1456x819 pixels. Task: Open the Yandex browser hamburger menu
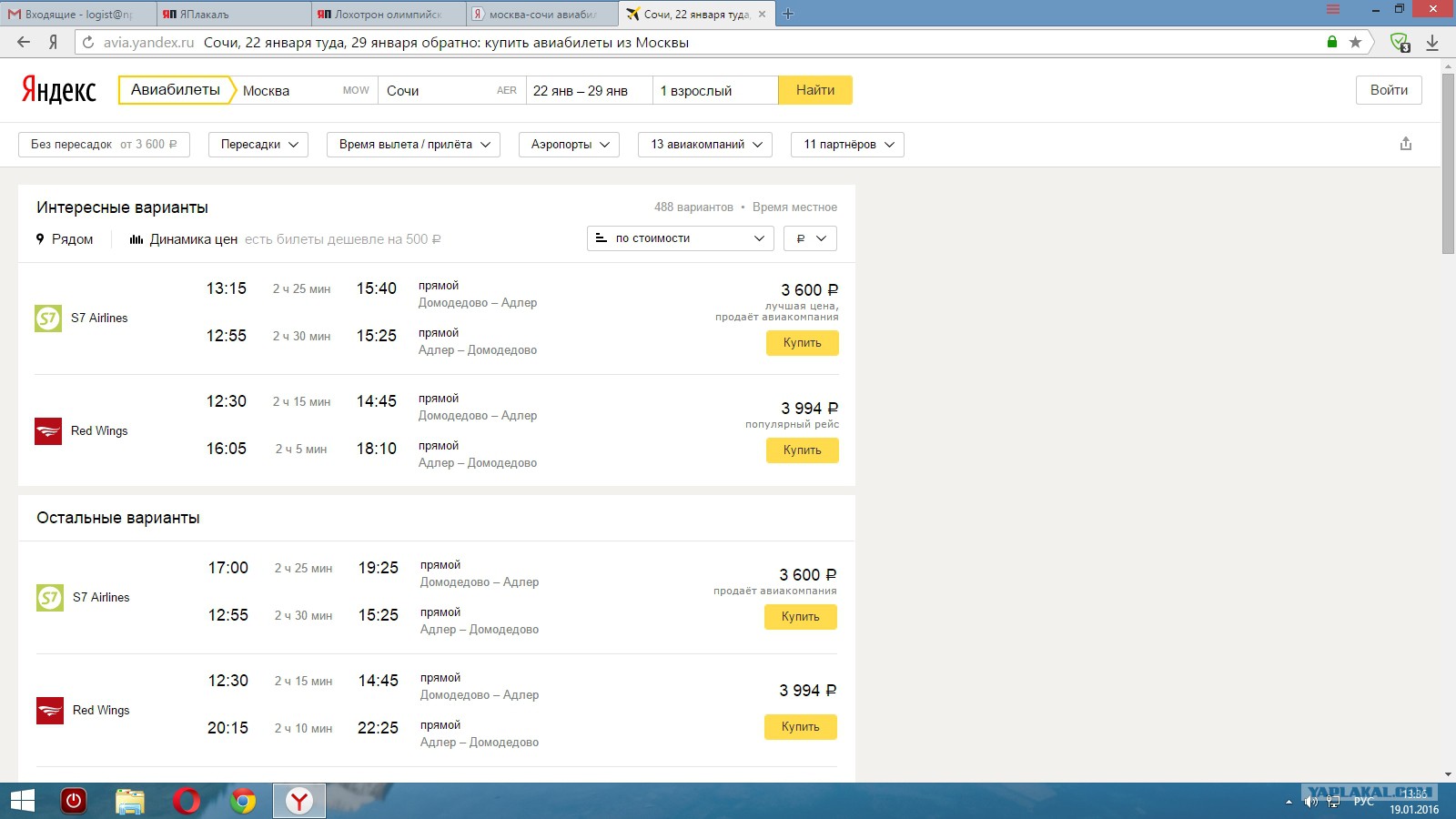(x=1333, y=9)
